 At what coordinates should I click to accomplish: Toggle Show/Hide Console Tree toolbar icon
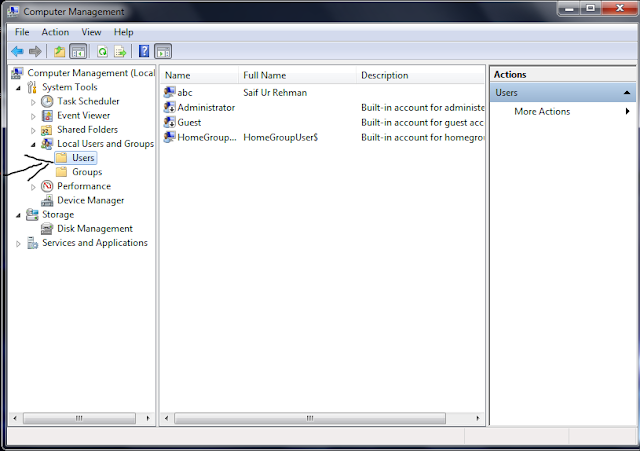click(x=78, y=51)
